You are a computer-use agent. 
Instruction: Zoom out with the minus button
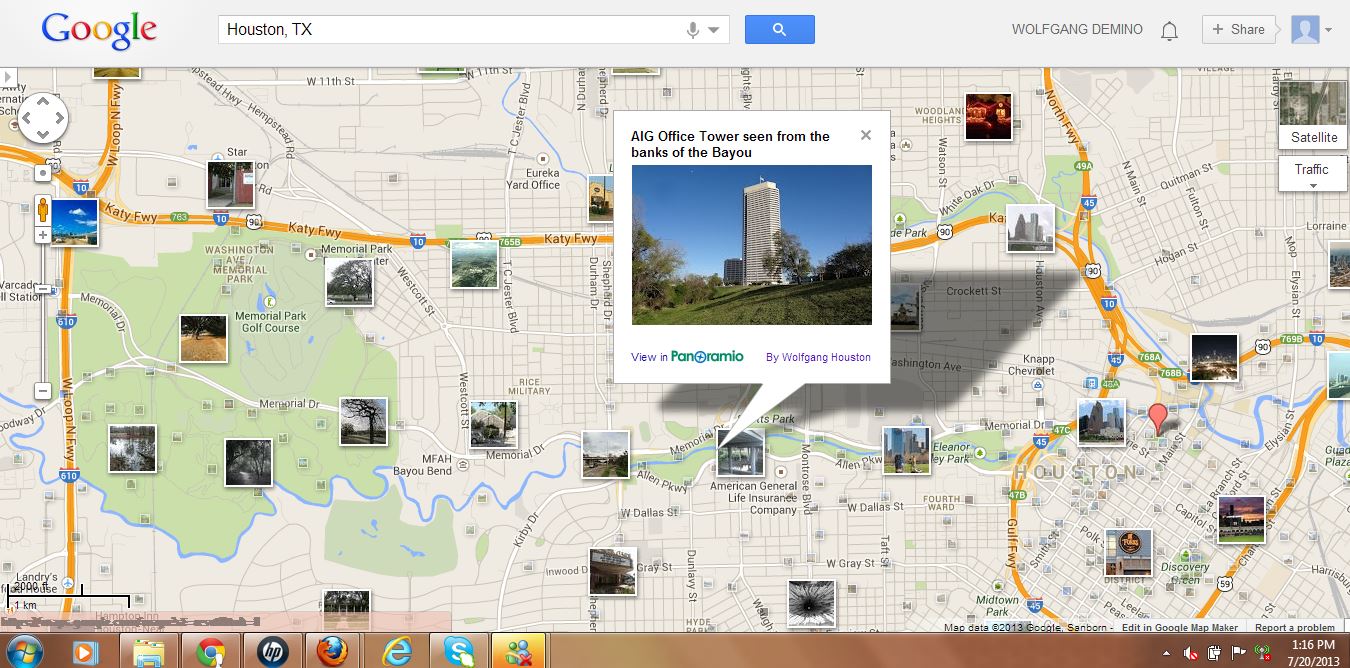[x=42, y=390]
